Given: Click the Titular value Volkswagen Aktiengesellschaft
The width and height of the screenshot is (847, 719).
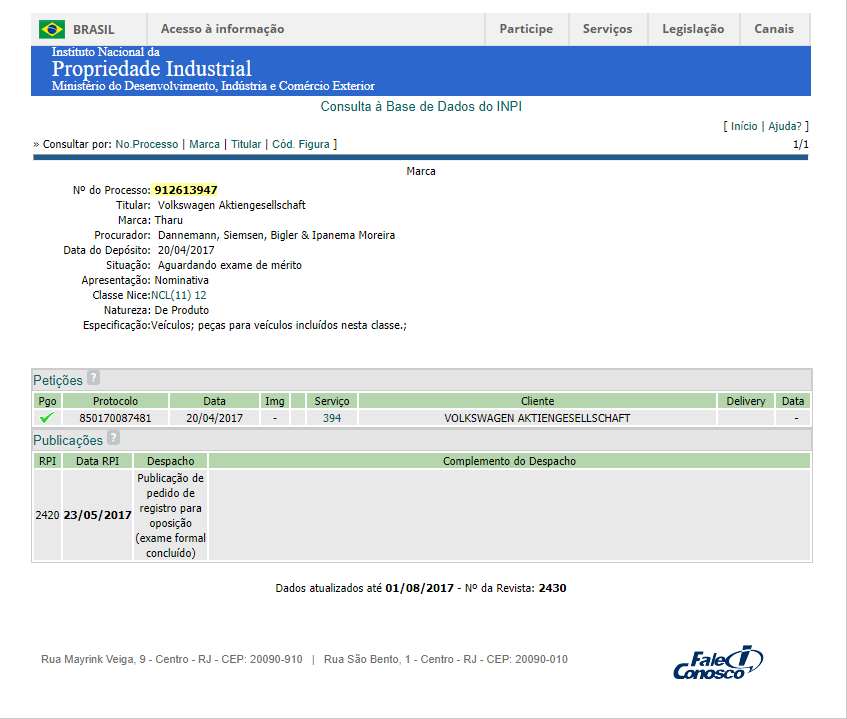Looking at the screenshot, I should point(232,205).
